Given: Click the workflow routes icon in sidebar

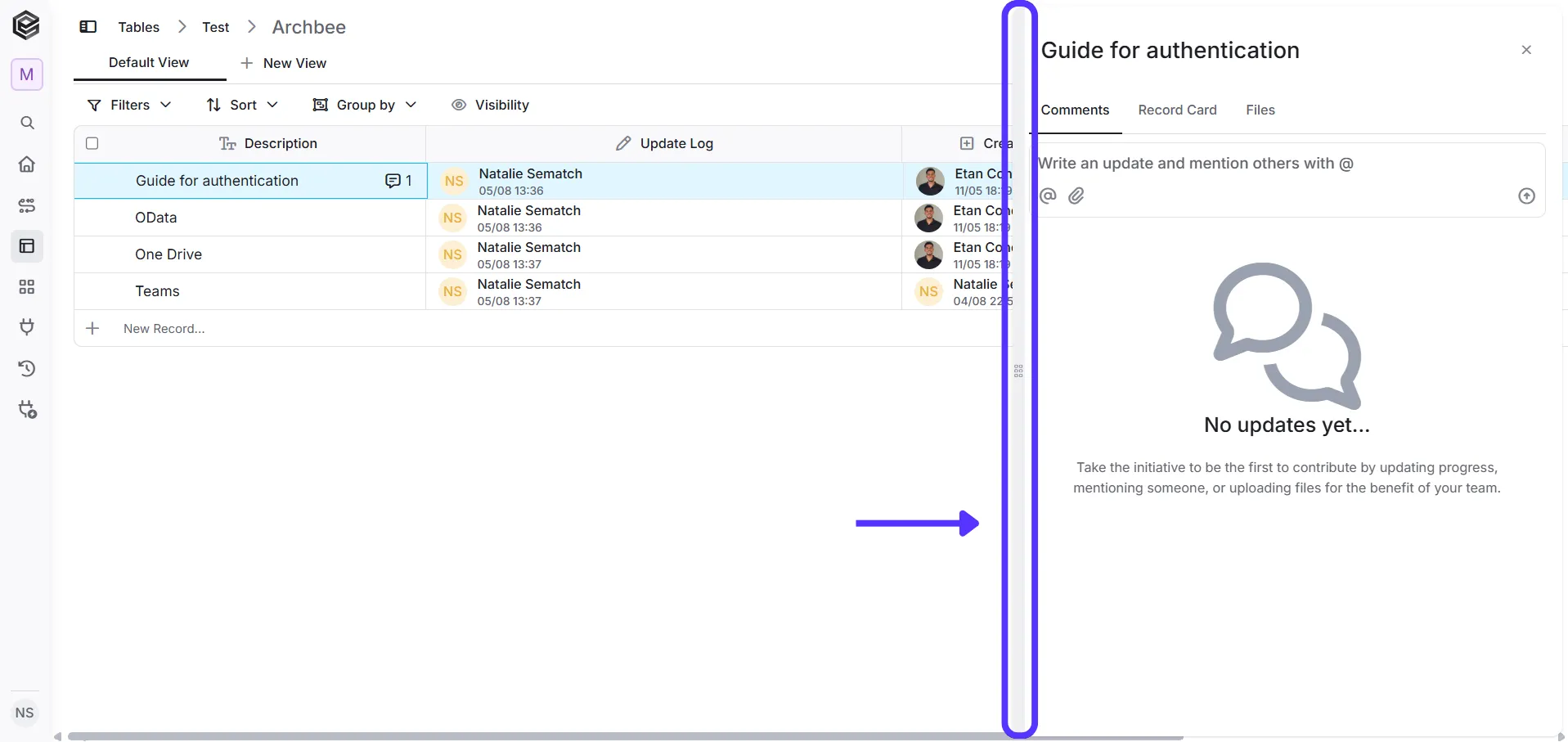Looking at the screenshot, I should pos(27,205).
